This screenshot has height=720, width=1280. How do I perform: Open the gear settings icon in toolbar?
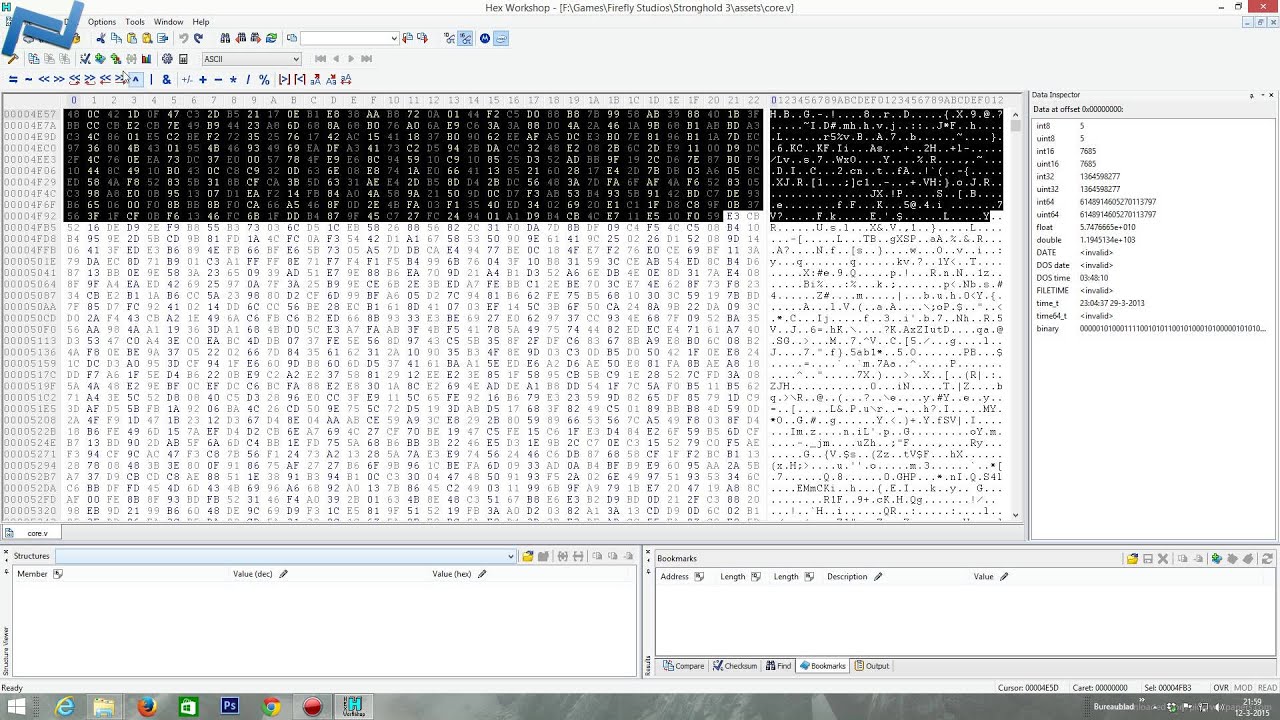pyautogui.click(x=167, y=58)
